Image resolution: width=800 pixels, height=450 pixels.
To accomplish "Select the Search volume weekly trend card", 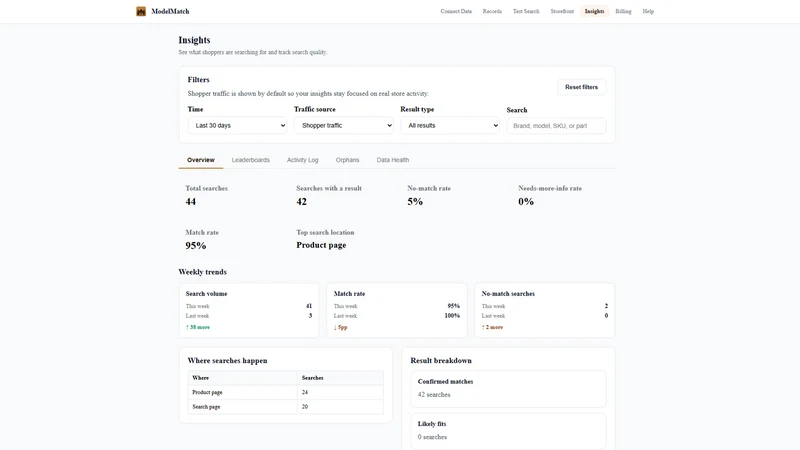I will 249,310.
